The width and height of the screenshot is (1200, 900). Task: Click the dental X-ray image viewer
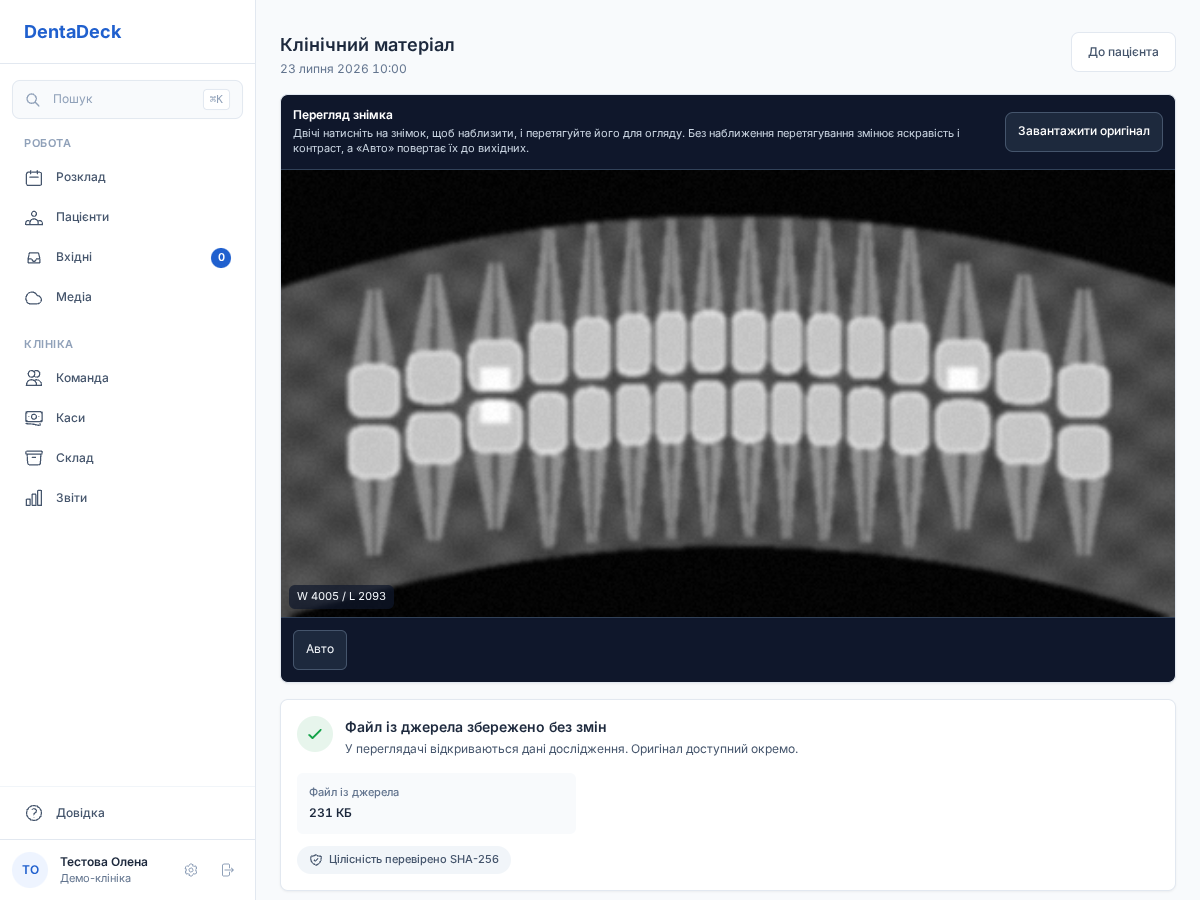click(728, 393)
